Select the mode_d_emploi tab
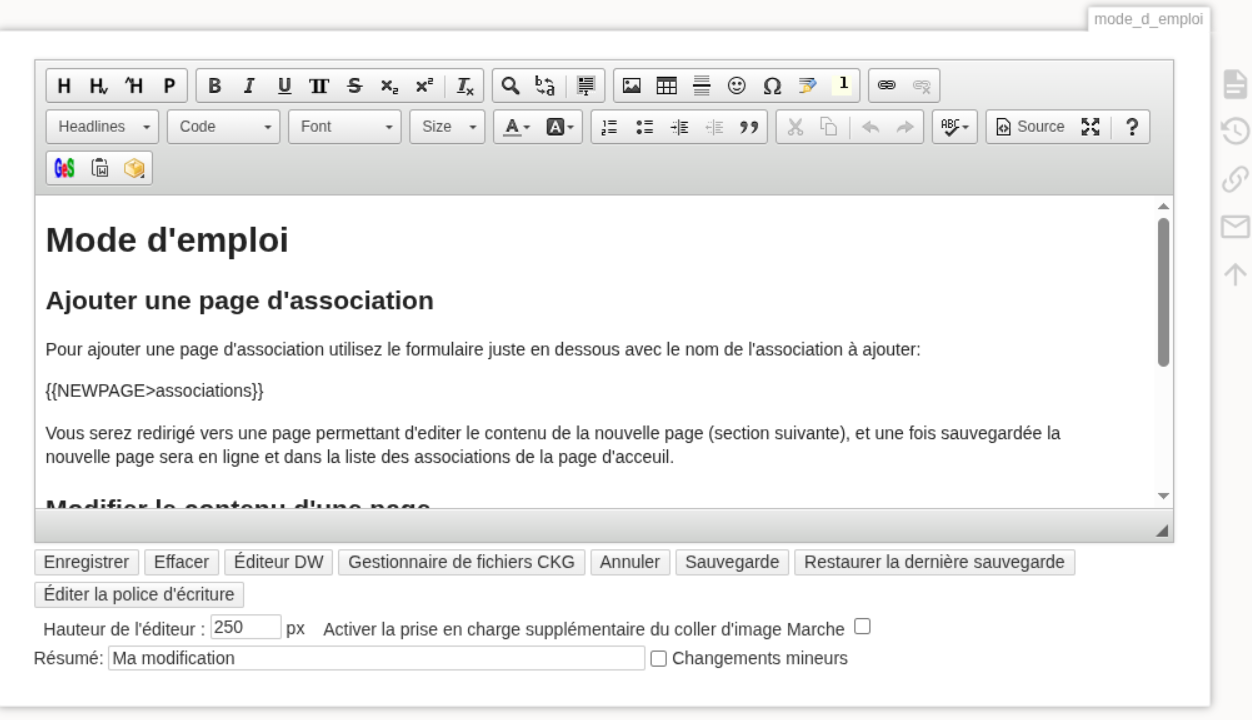 tap(1148, 19)
